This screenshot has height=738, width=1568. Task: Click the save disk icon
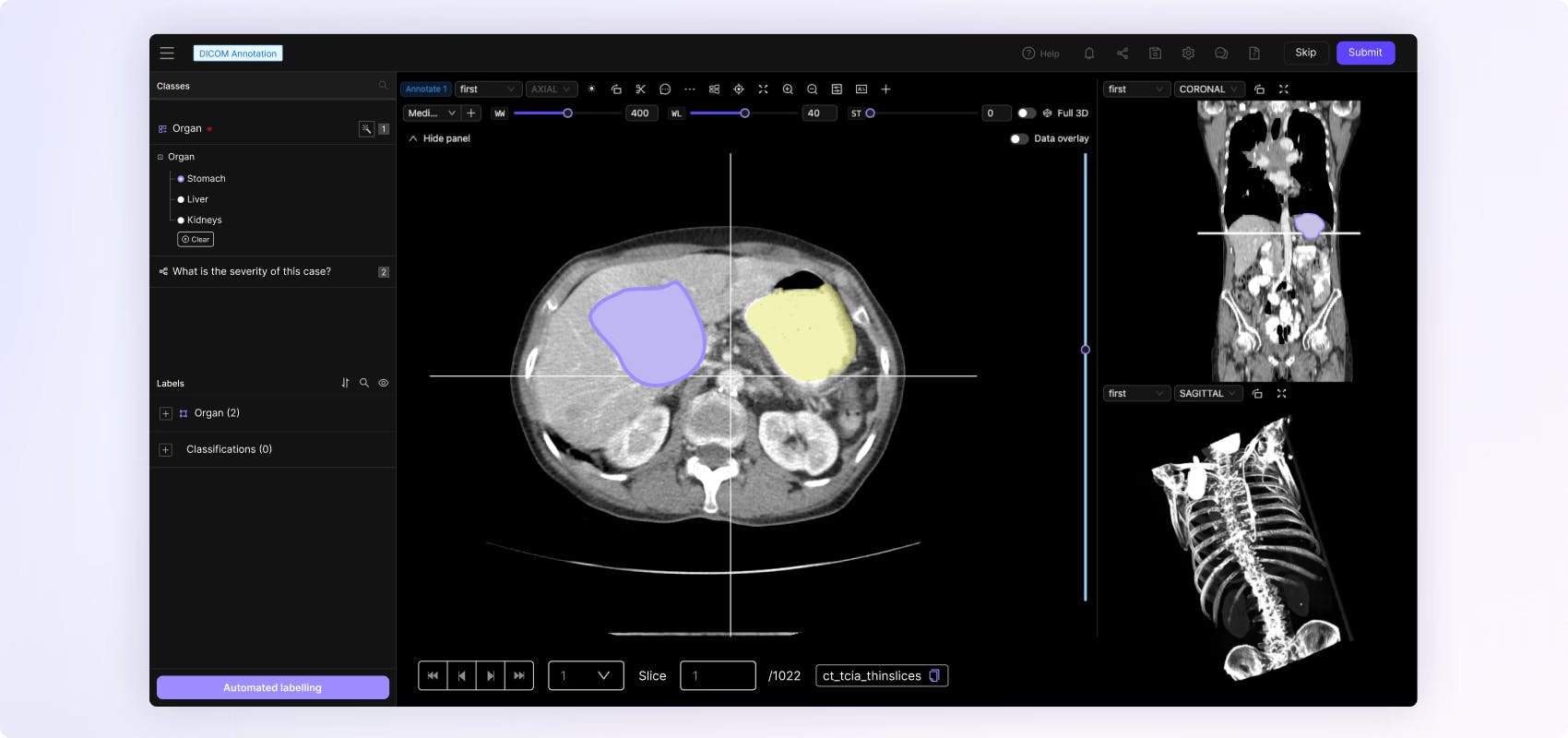[1155, 54]
